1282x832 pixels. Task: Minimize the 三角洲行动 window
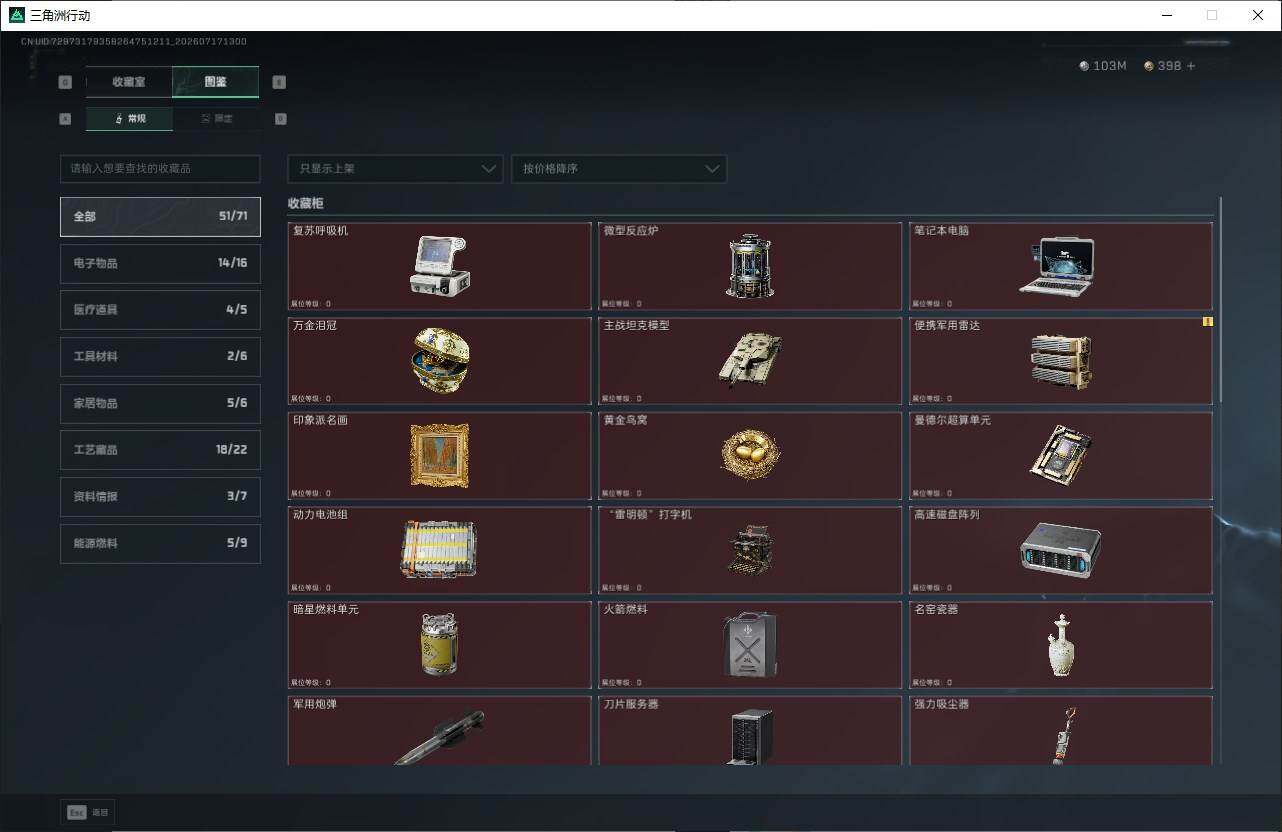[x=1167, y=15]
